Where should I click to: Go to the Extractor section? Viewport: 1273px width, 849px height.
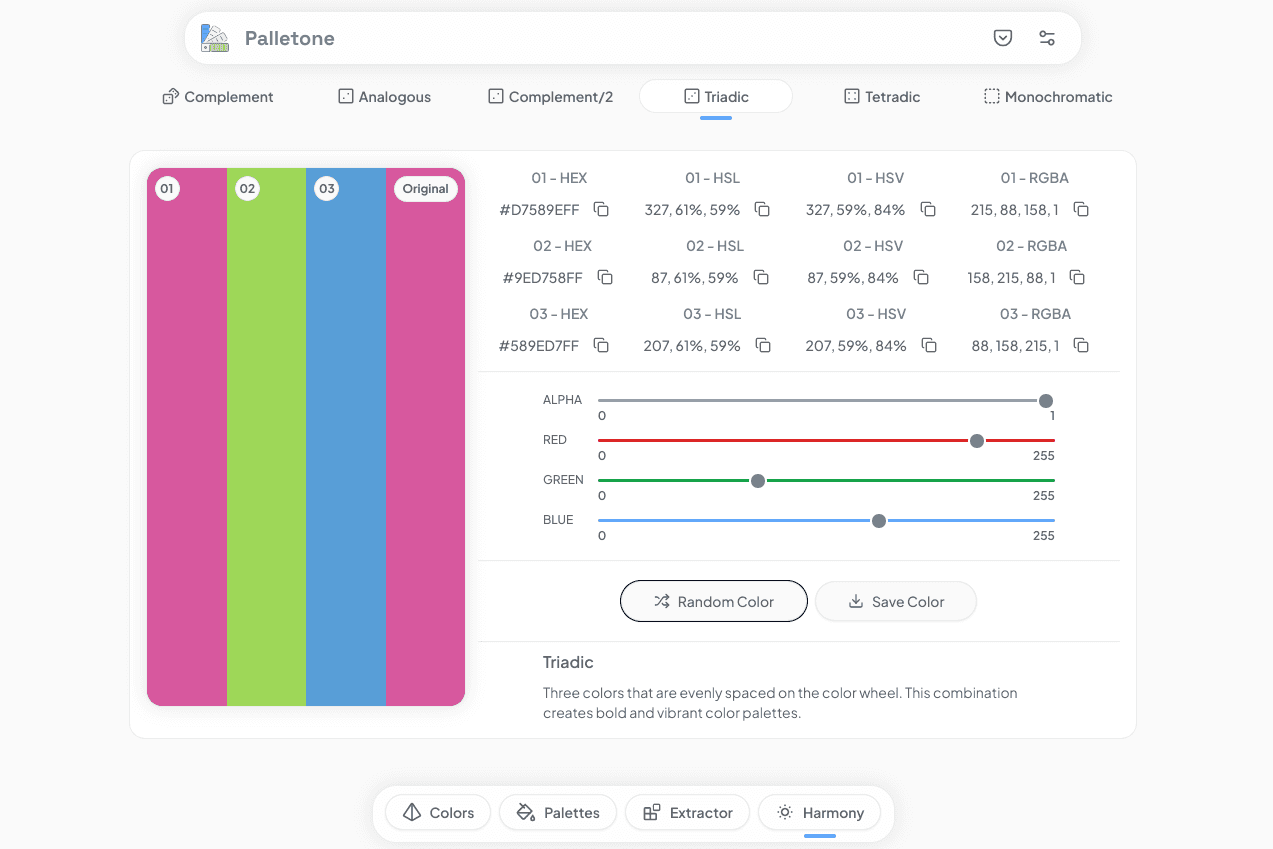point(687,813)
